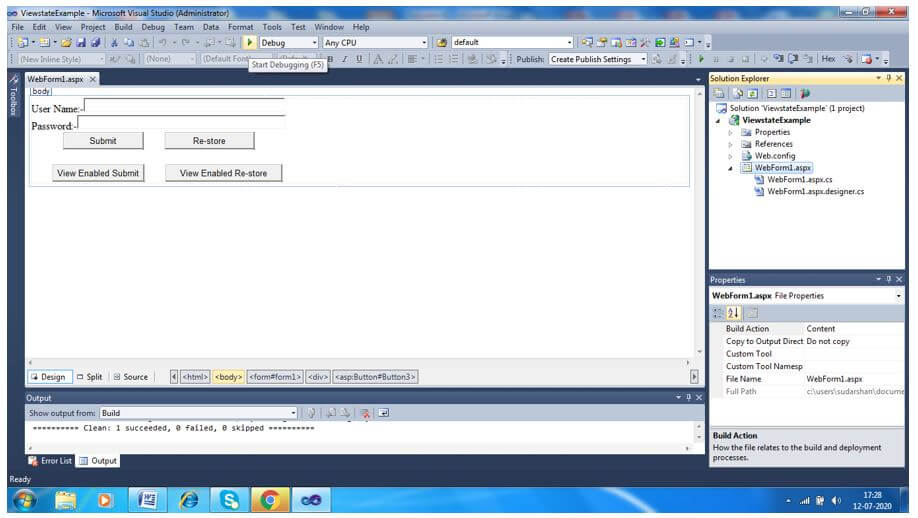The height and width of the screenshot is (518, 918).
Task: Click the green Start icon in debug toolbar
Action: (x=701, y=59)
